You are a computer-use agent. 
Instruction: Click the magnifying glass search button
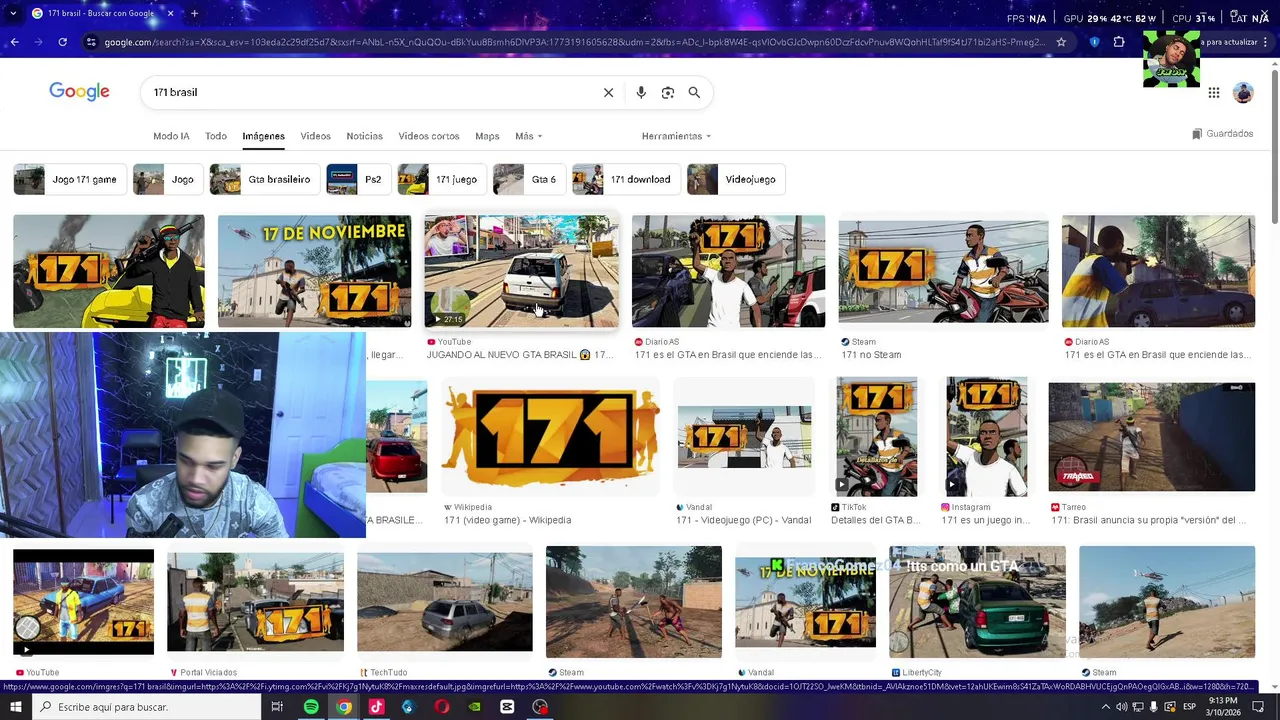click(694, 92)
